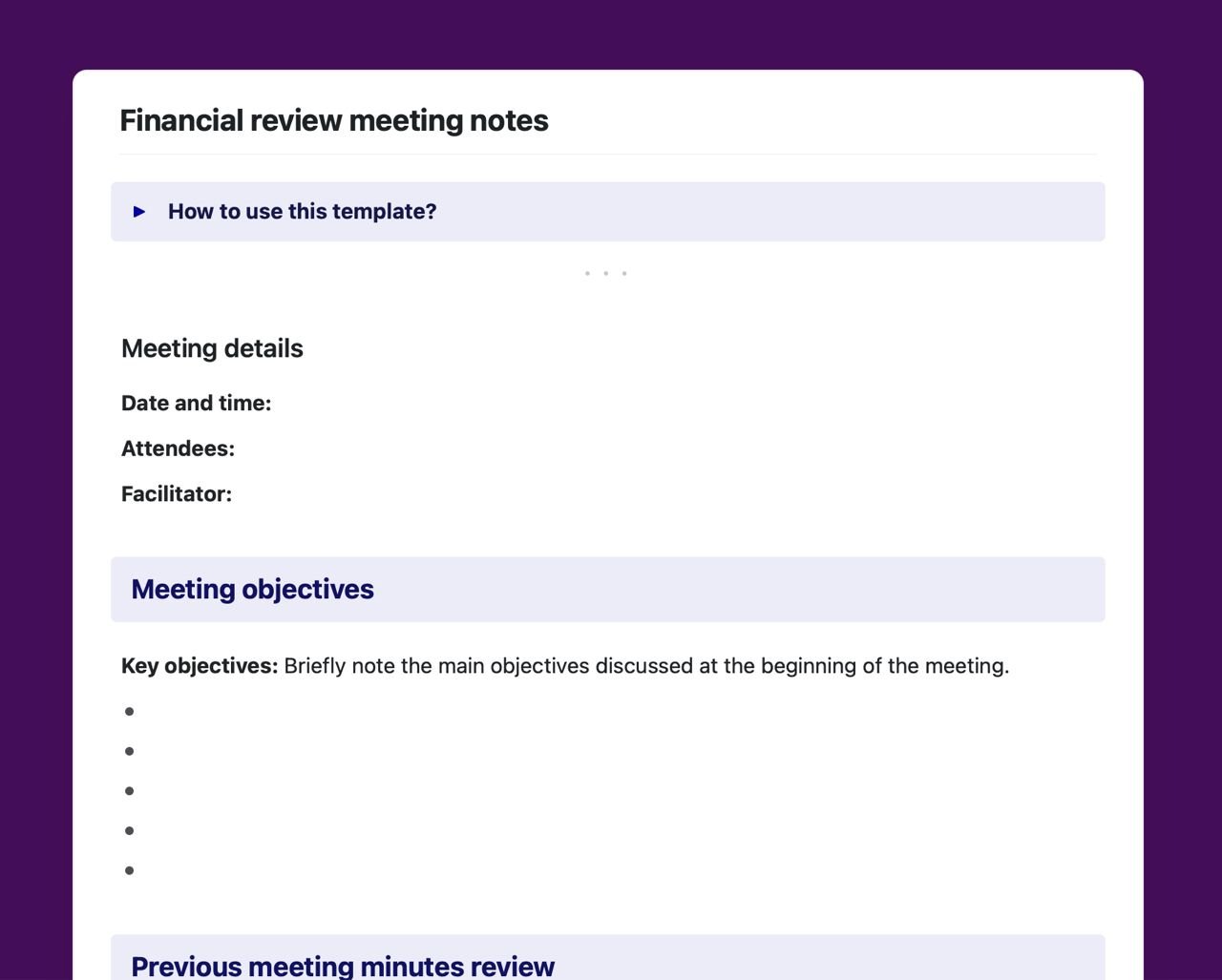Click the 'Key objectives:' bold text
This screenshot has width=1222, height=980.
tap(199, 665)
